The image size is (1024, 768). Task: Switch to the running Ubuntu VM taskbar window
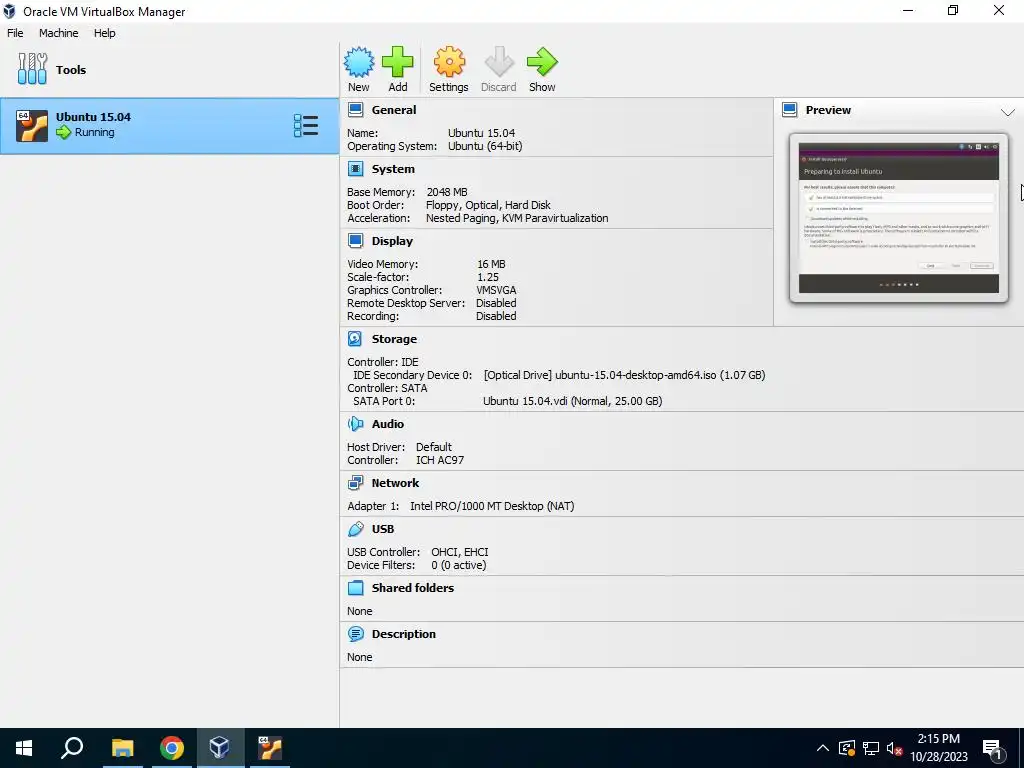(x=269, y=748)
